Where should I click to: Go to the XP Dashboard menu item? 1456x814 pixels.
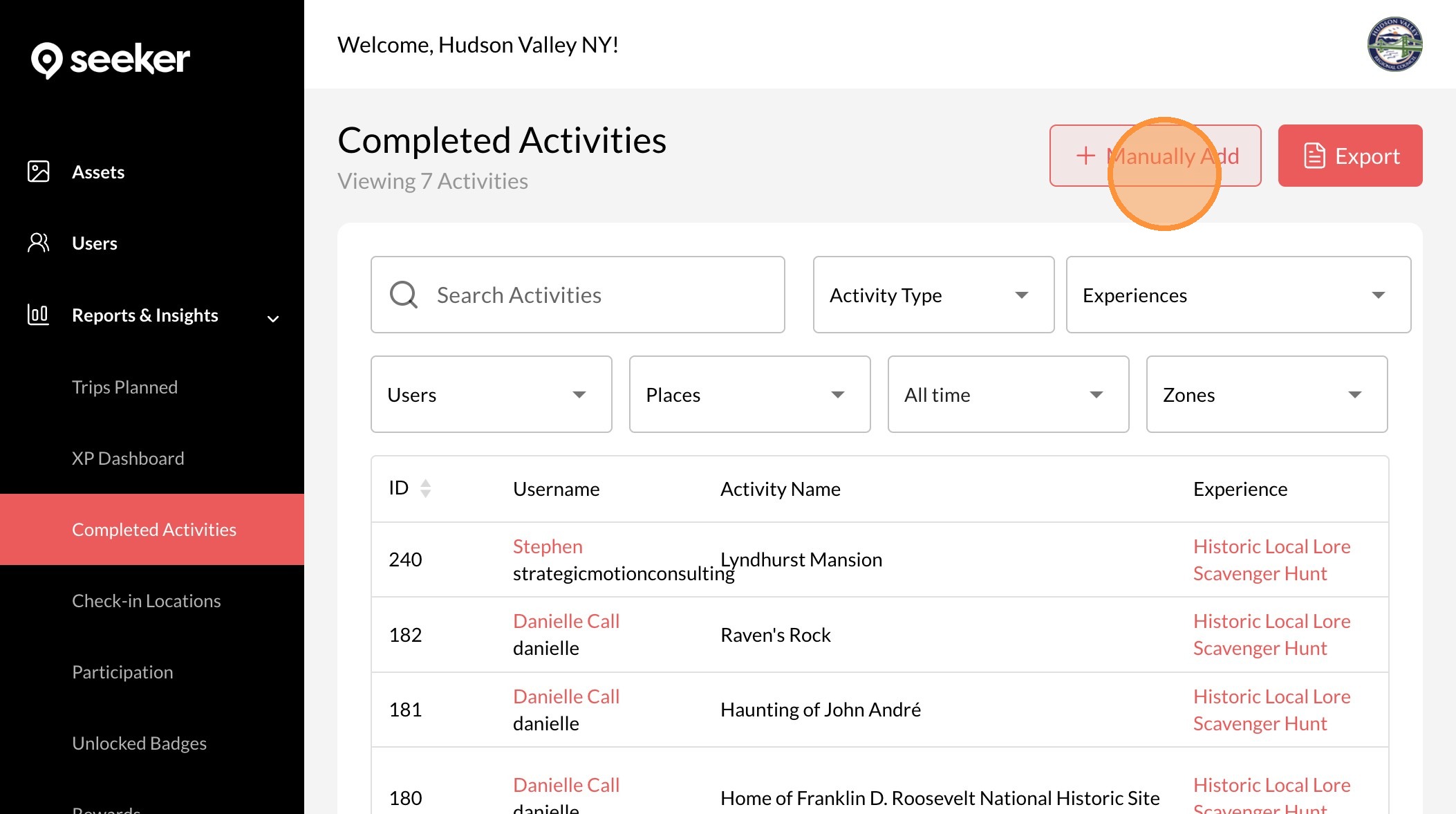click(128, 458)
